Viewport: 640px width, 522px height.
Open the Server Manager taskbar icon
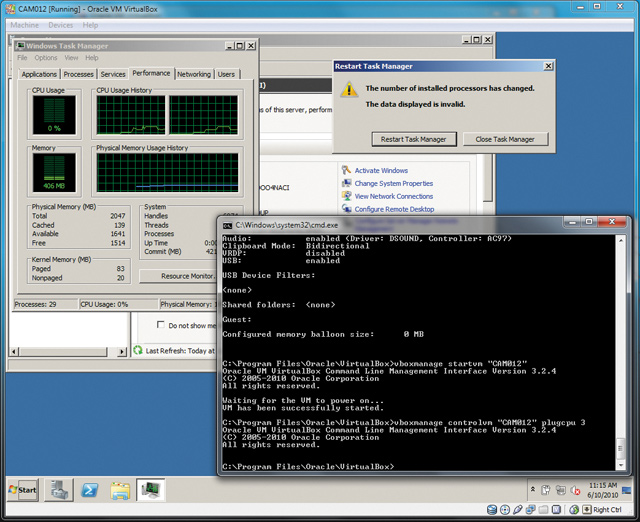click(x=60, y=490)
